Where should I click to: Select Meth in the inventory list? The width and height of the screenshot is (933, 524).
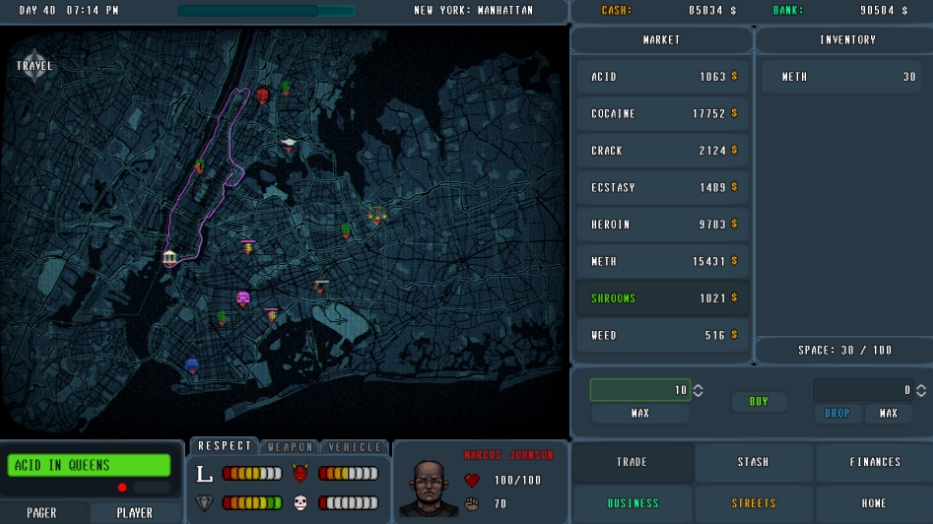841,77
